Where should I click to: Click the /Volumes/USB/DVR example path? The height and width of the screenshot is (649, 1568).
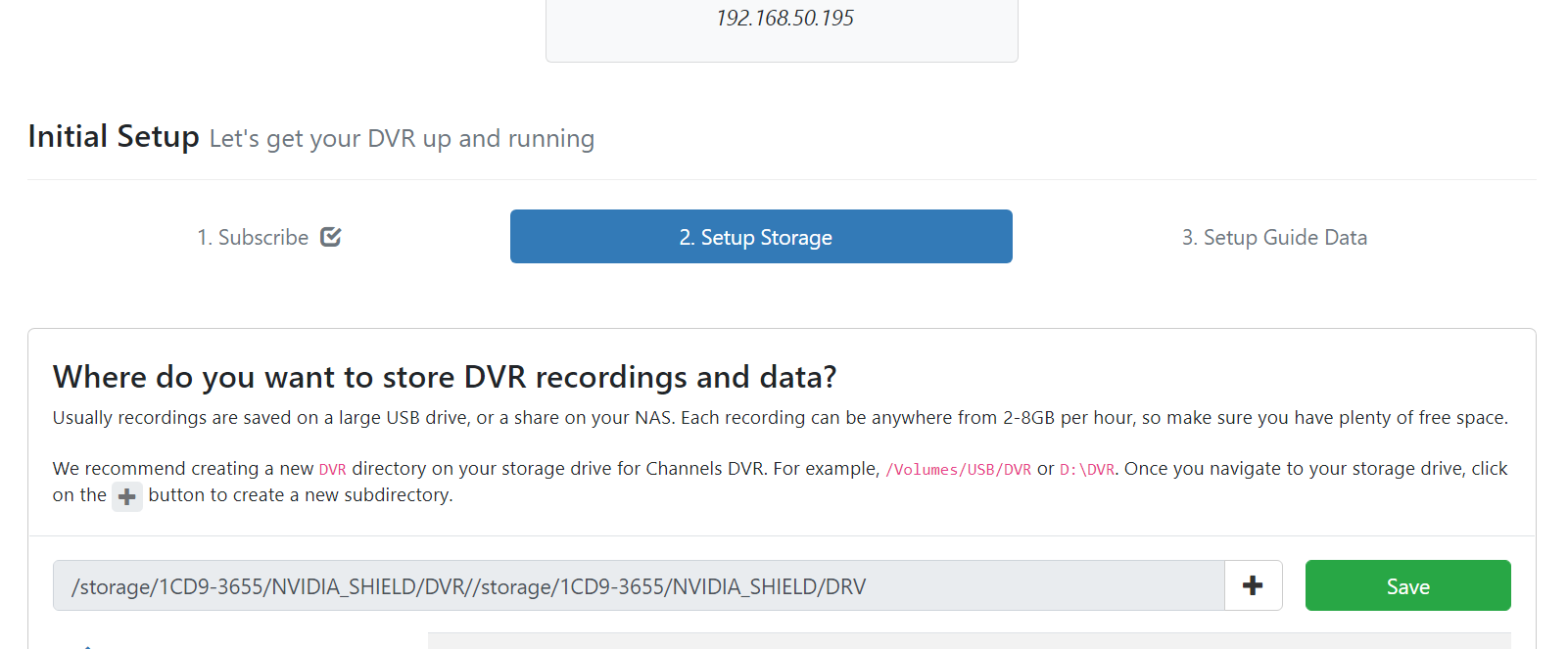coord(958,470)
